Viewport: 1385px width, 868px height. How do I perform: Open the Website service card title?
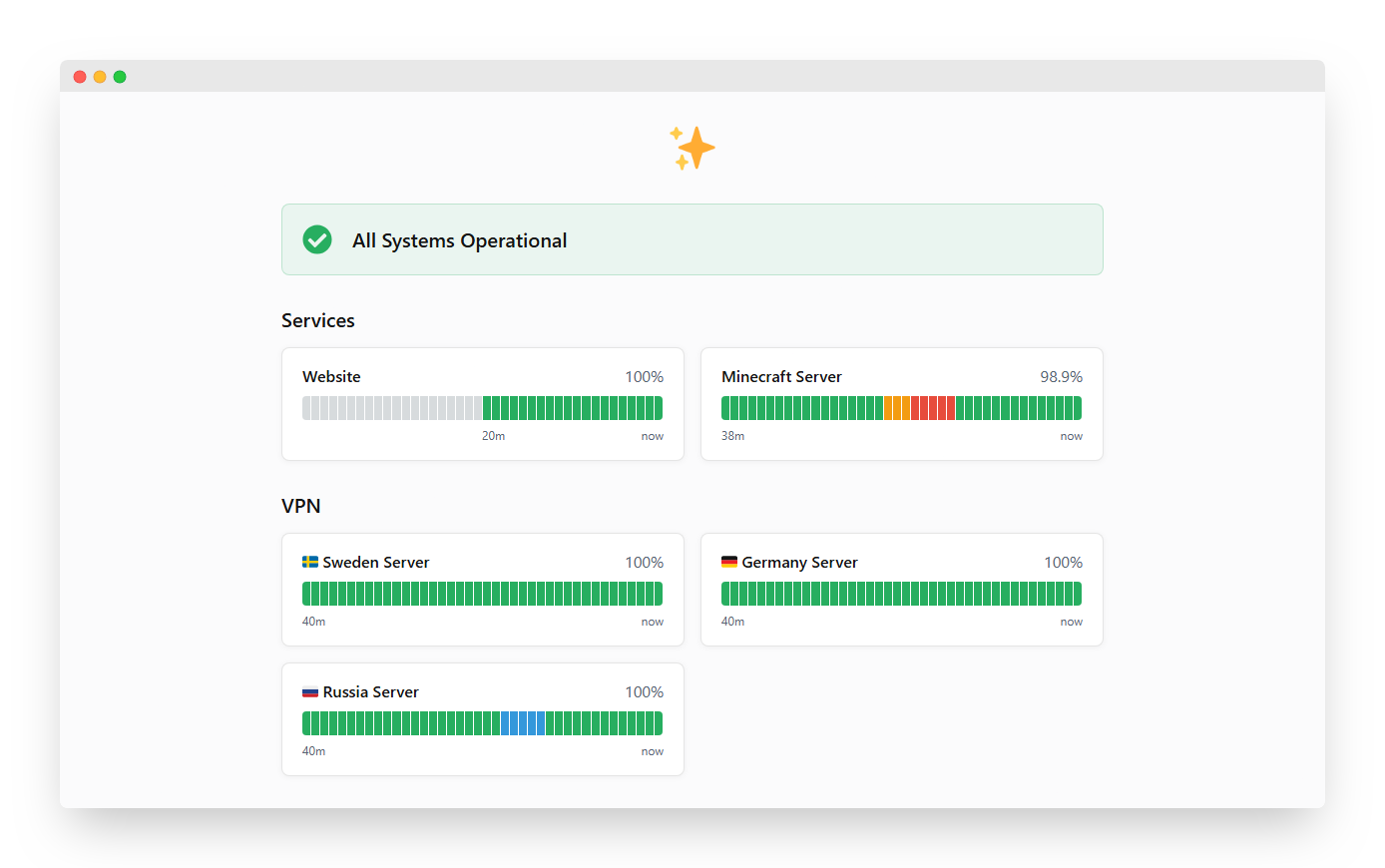(331, 376)
